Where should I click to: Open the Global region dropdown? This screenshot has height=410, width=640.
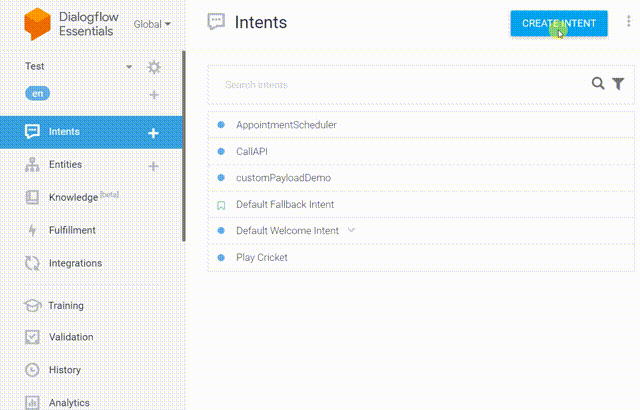(x=152, y=24)
